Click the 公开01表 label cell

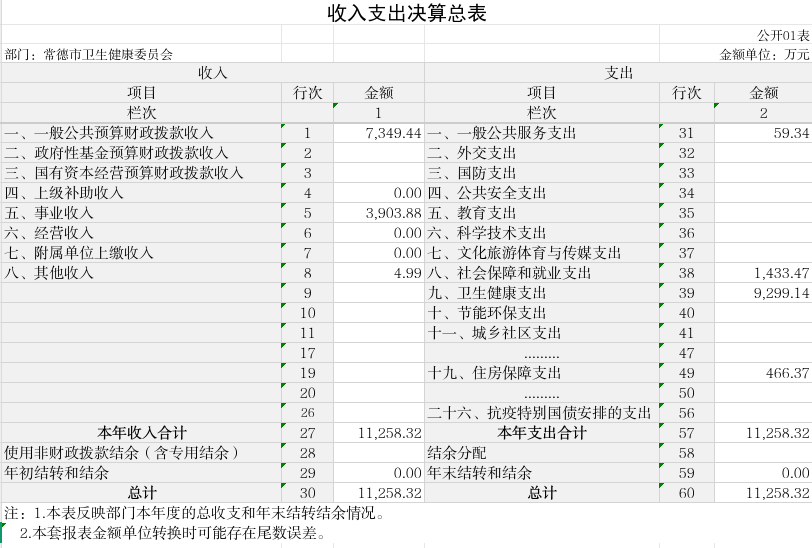783,35
